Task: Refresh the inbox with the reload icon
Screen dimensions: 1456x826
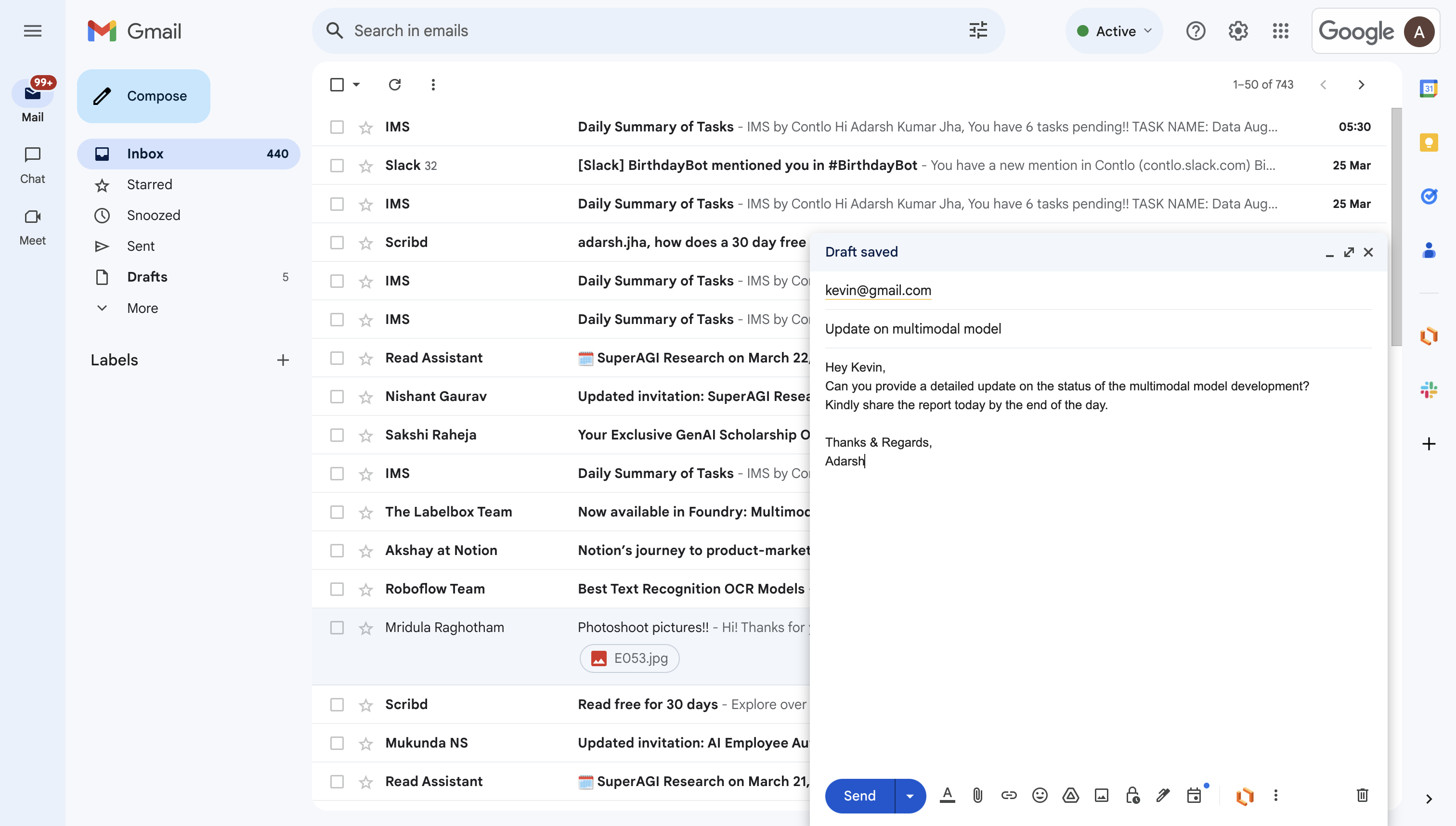Action: tap(395, 85)
